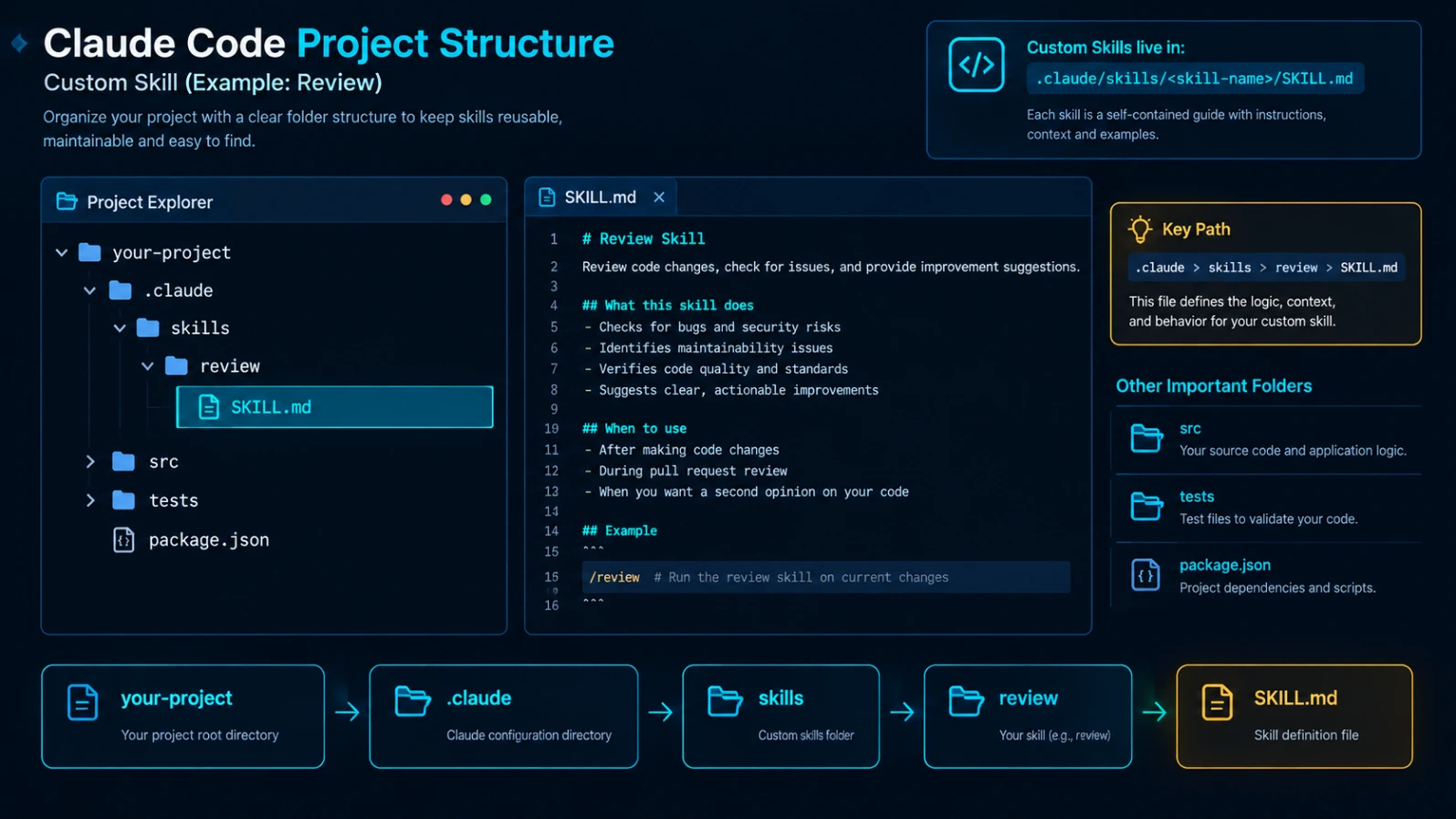Click the skills folder icon in tree
Image resolution: width=1456 pixels, height=819 pixels.
(x=148, y=328)
